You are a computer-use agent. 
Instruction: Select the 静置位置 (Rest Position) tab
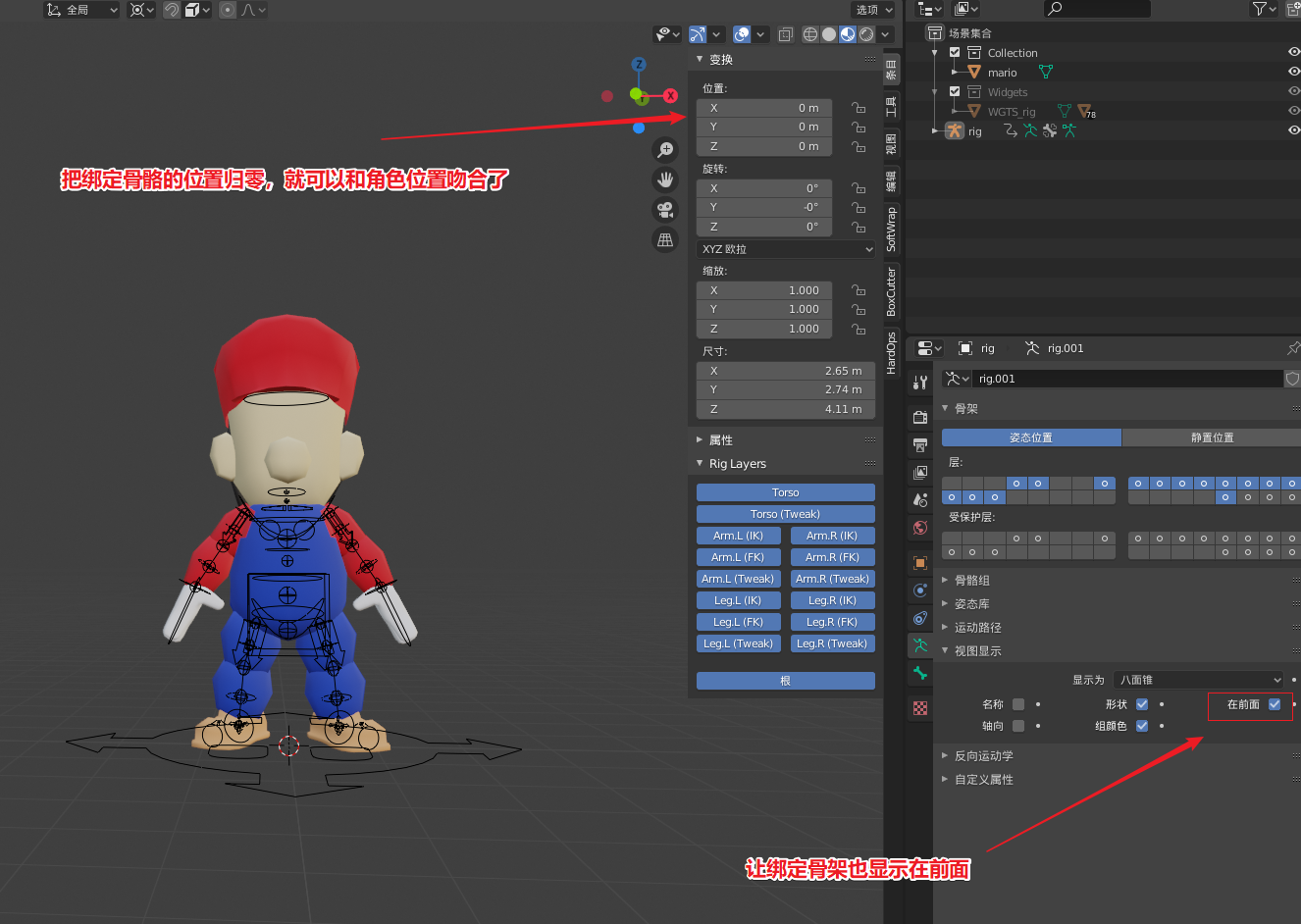1211,437
